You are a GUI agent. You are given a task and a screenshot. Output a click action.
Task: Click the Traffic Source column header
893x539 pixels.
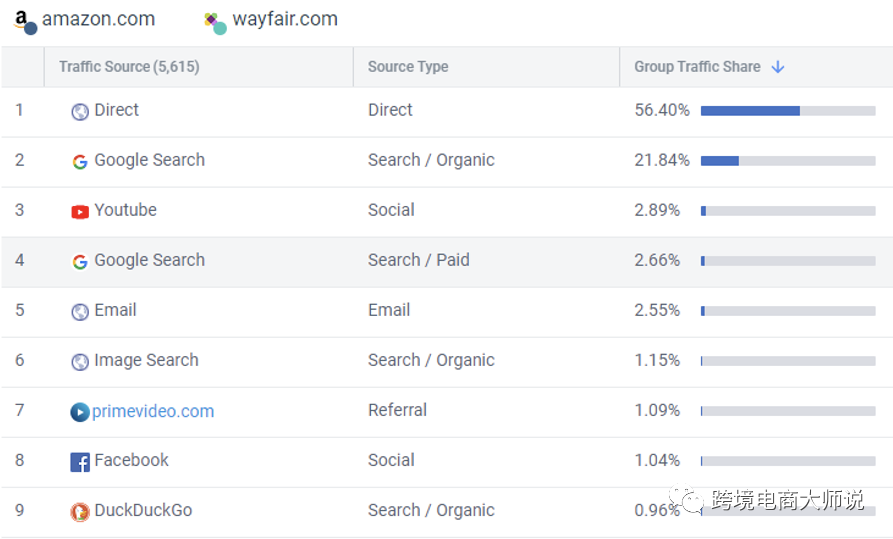[x=129, y=67]
